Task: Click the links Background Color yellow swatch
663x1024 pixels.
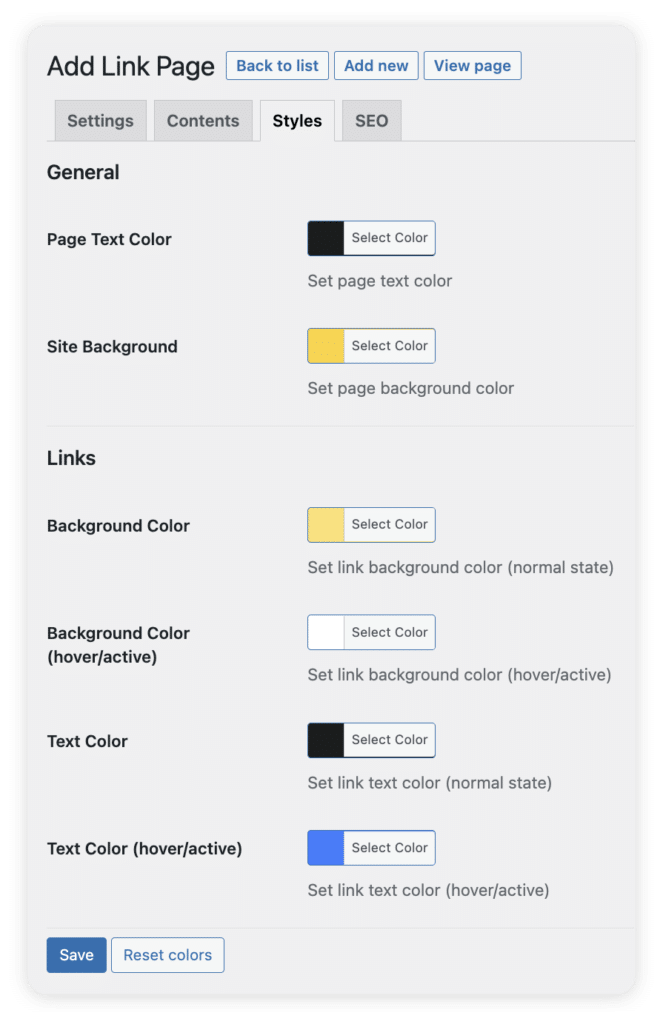Action: (x=326, y=525)
